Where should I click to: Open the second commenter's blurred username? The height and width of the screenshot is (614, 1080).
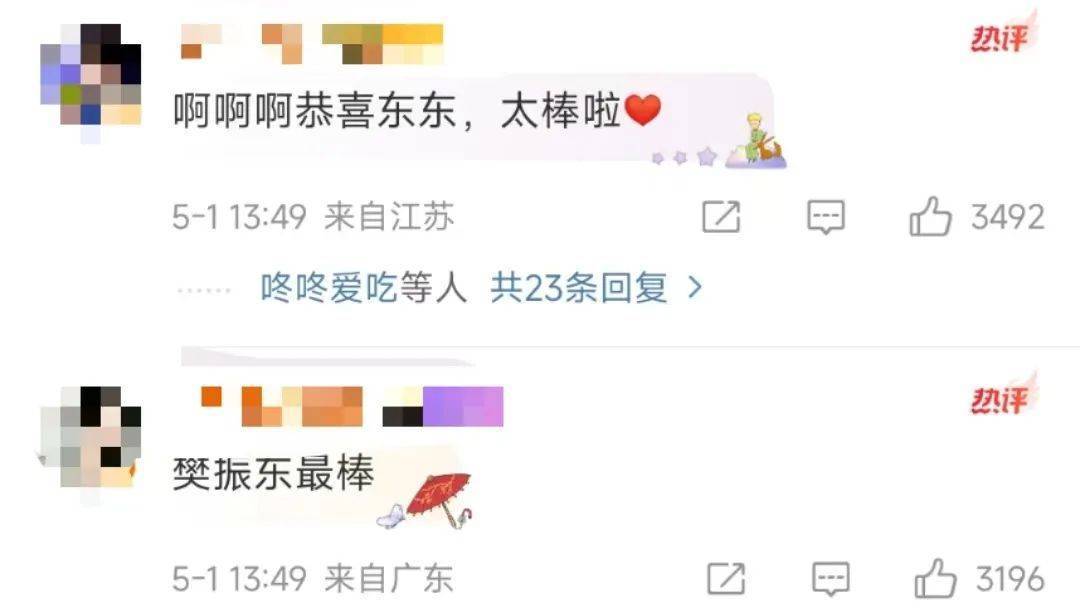(x=351, y=406)
